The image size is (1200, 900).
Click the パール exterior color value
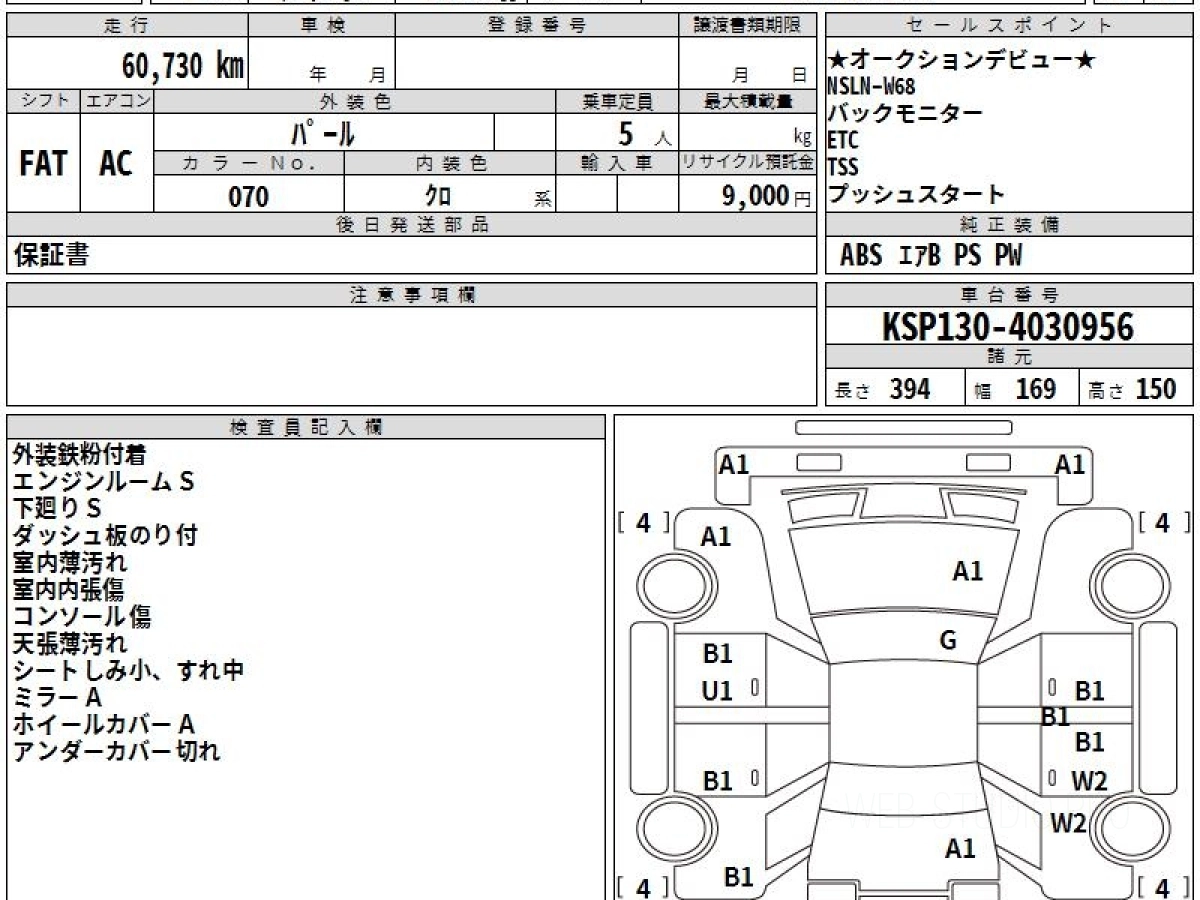click(x=323, y=132)
